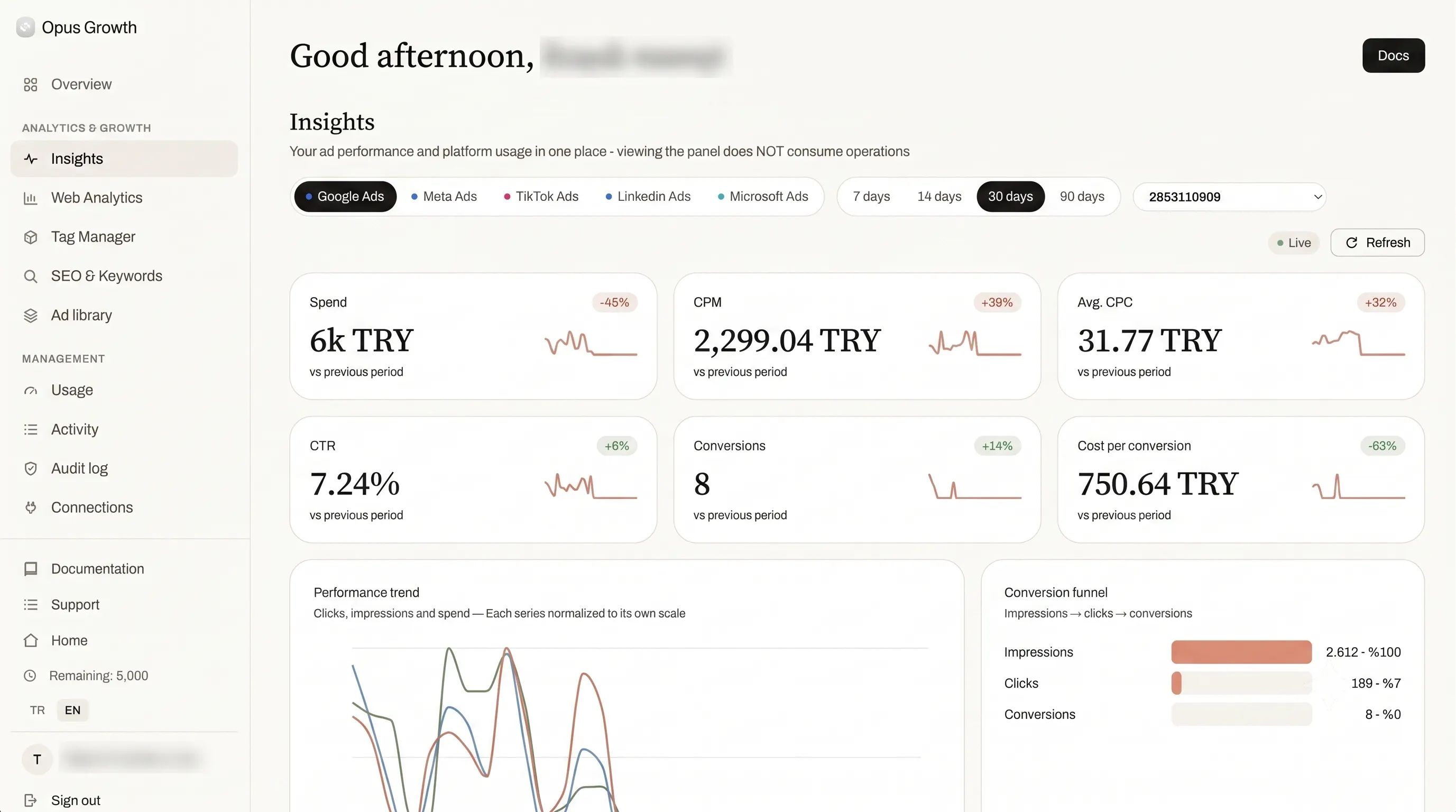The image size is (1456, 812).
Task: Click the SEO & Keywords magnifier icon
Action: tap(31, 276)
